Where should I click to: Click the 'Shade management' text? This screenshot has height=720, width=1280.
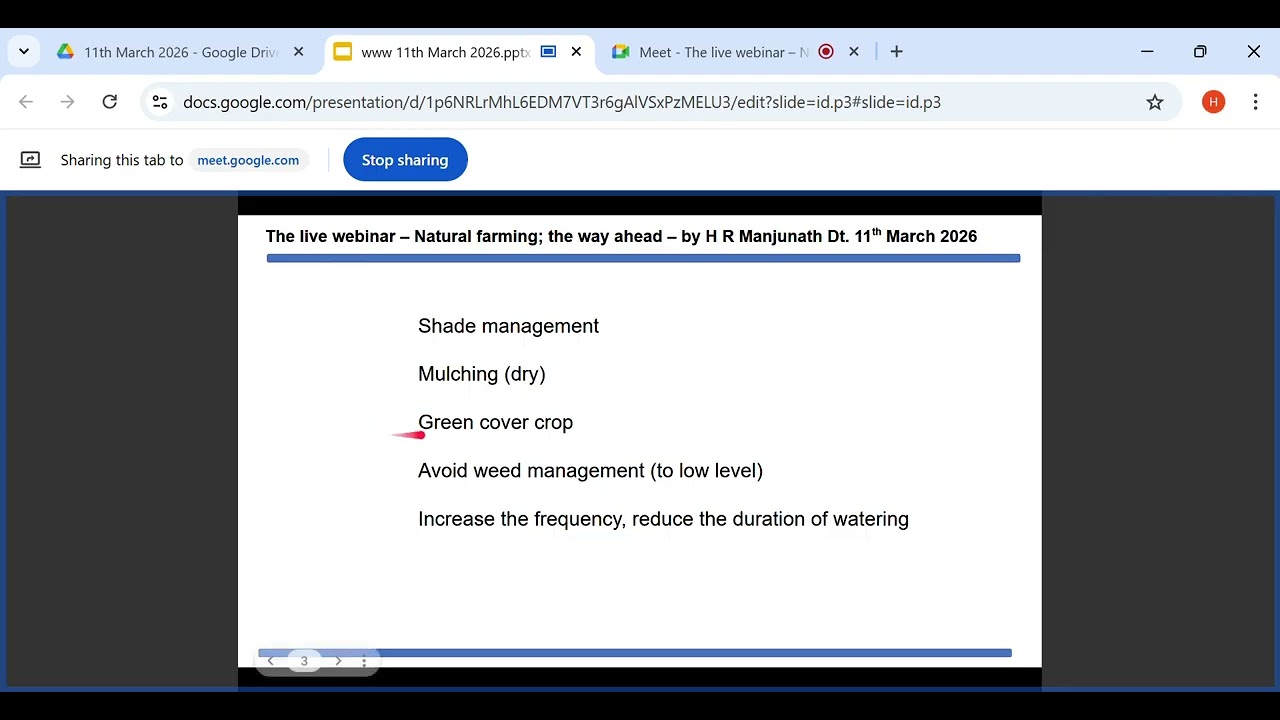pos(508,326)
